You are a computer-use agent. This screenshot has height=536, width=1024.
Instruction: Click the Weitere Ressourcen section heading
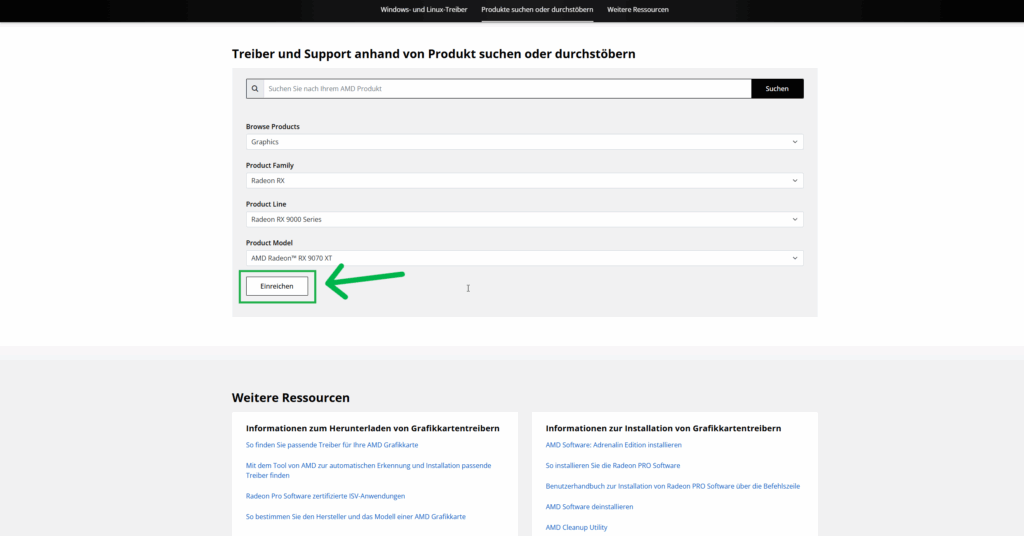click(291, 398)
